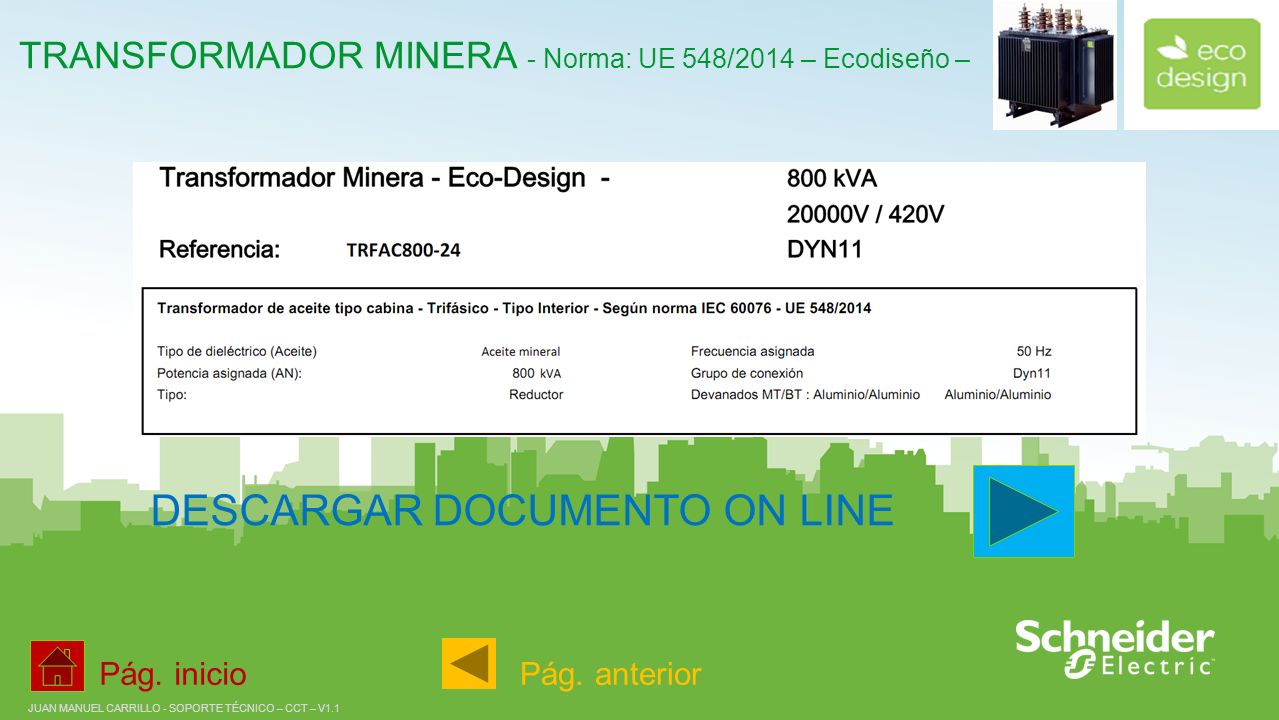Click the Dyn11 table value

[1032, 374]
